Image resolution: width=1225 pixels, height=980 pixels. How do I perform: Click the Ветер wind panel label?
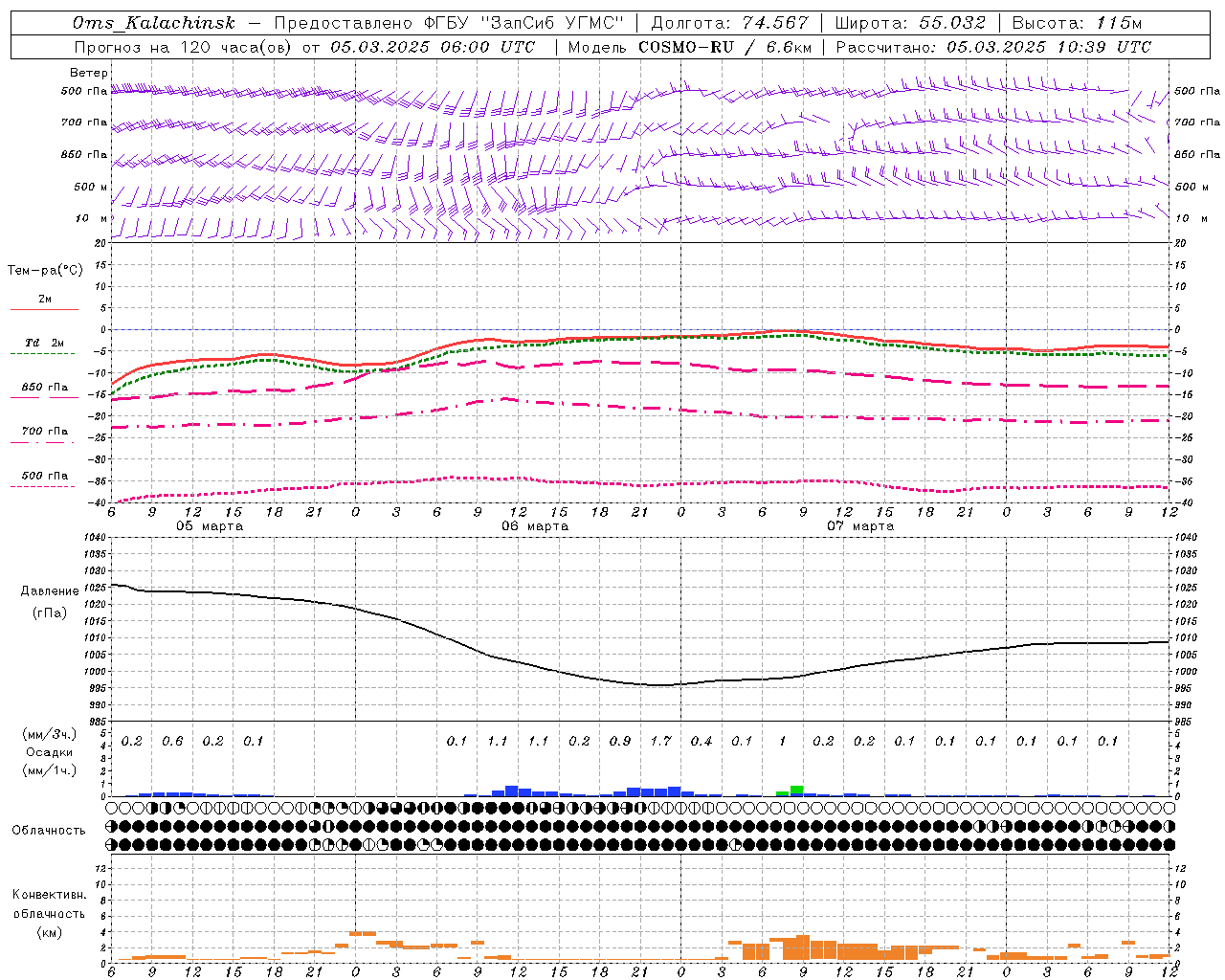[x=89, y=73]
